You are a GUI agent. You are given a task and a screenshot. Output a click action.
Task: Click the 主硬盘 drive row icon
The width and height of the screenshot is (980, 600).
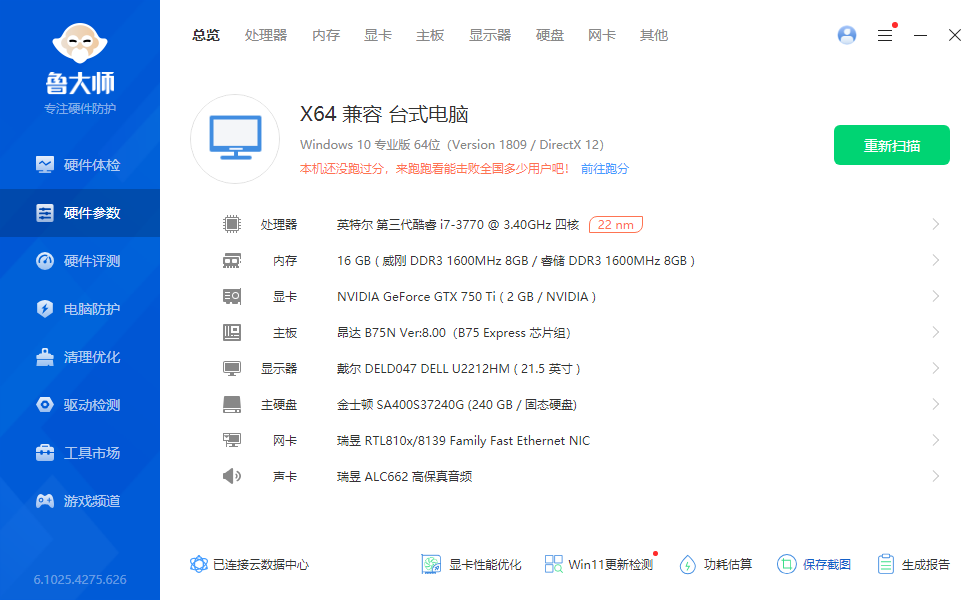[232, 404]
